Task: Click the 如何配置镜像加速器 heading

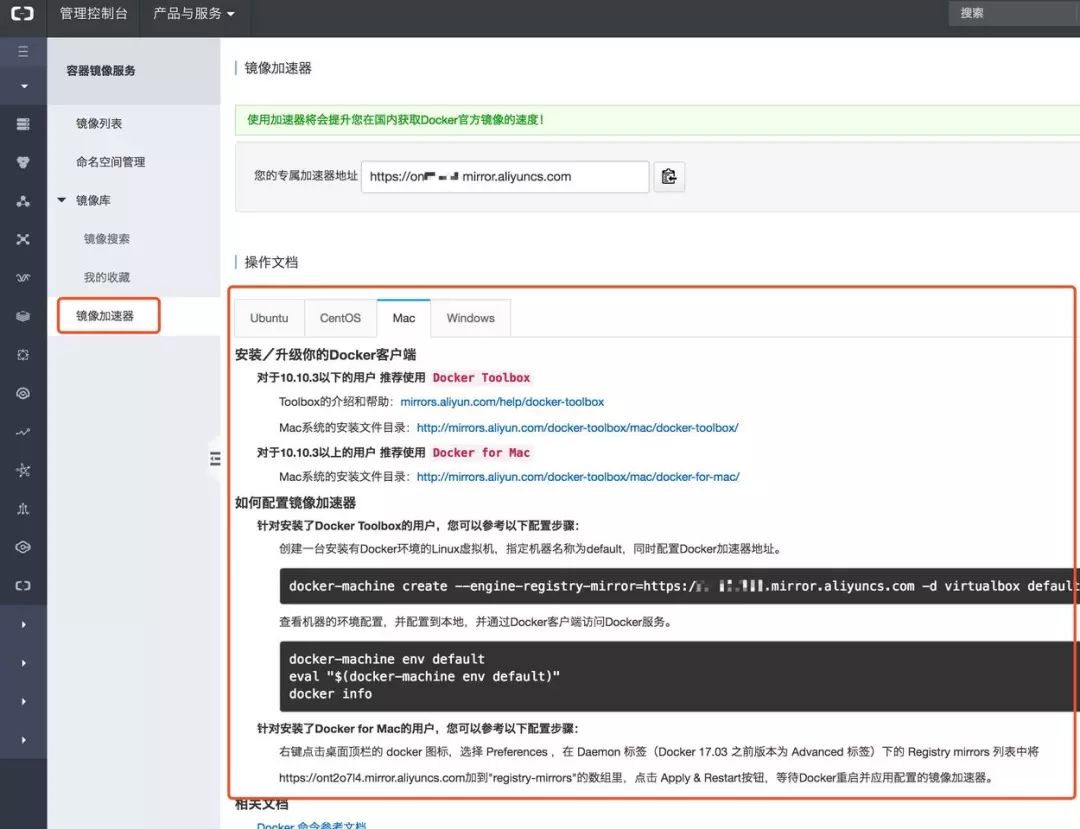Action: point(295,503)
